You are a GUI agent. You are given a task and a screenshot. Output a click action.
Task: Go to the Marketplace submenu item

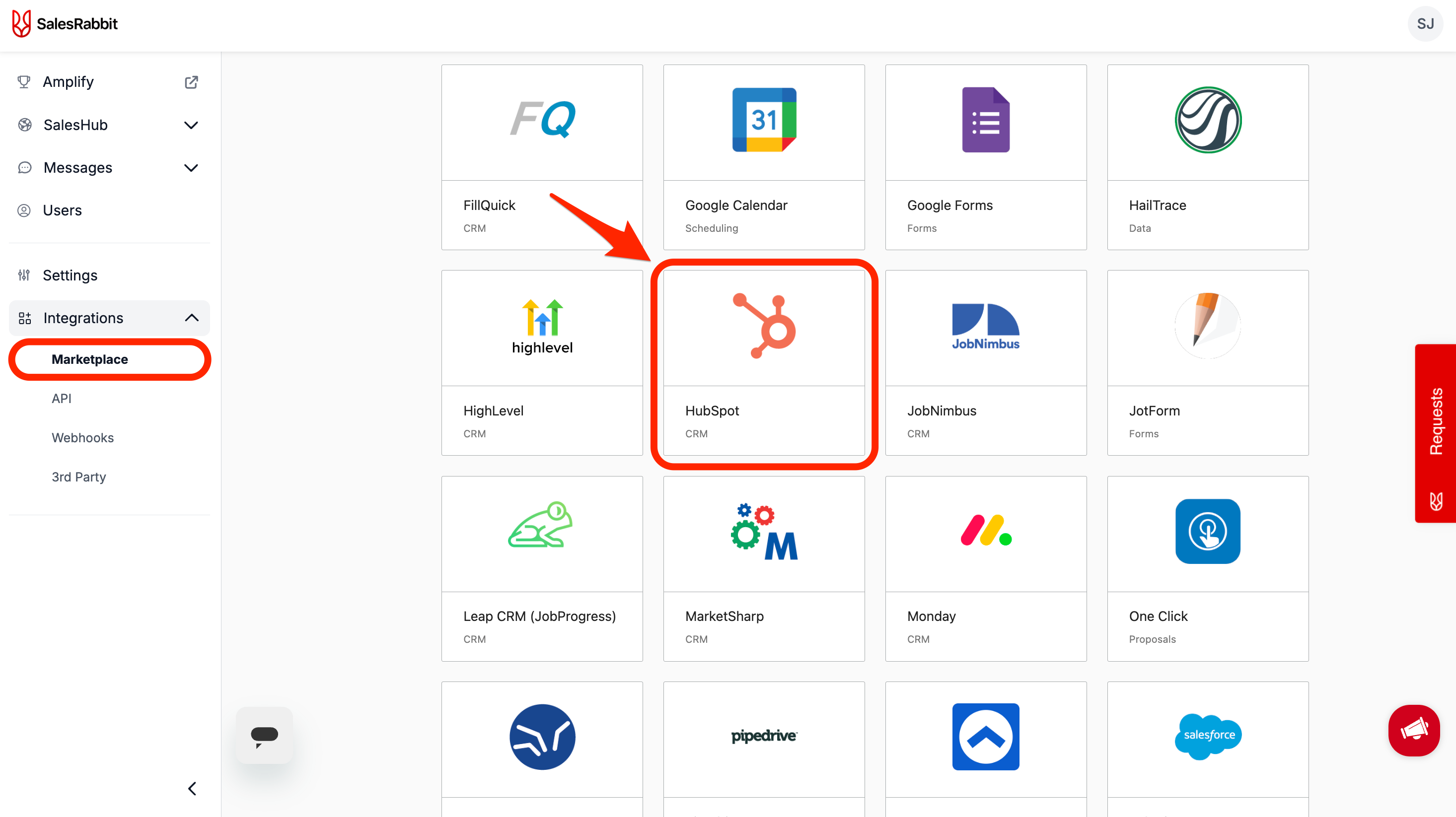tap(89, 359)
